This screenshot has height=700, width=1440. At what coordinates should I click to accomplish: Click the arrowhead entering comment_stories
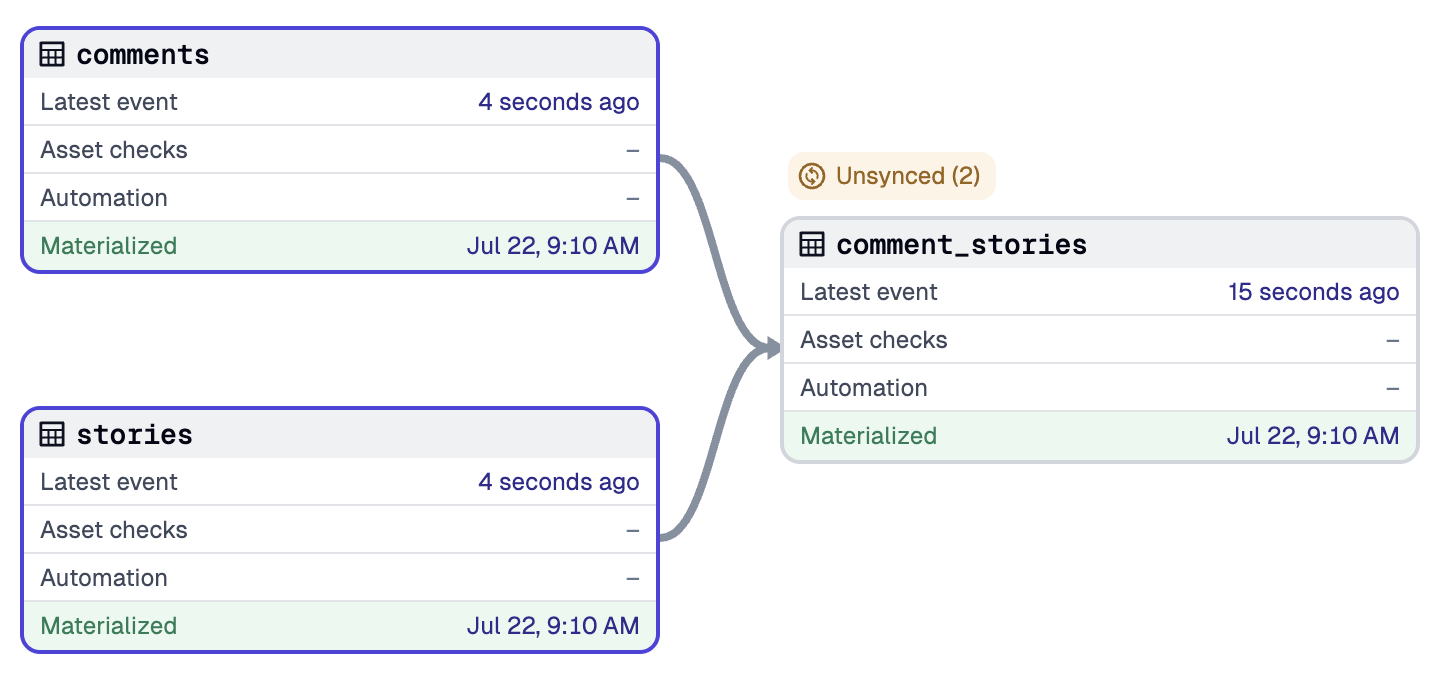pyautogui.click(x=769, y=348)
